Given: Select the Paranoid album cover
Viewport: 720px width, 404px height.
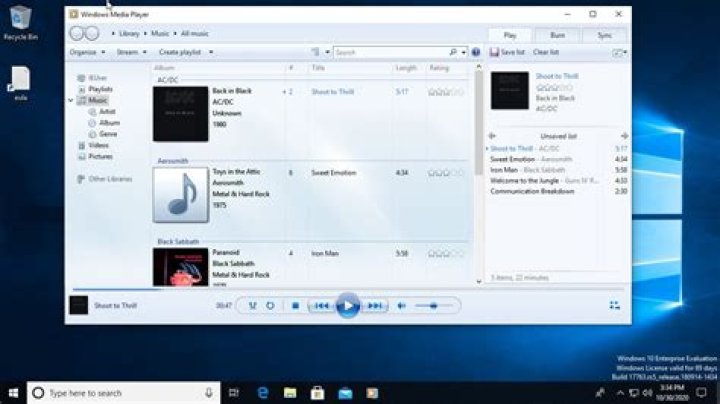Looking at the screenshot, I should 180,267.
